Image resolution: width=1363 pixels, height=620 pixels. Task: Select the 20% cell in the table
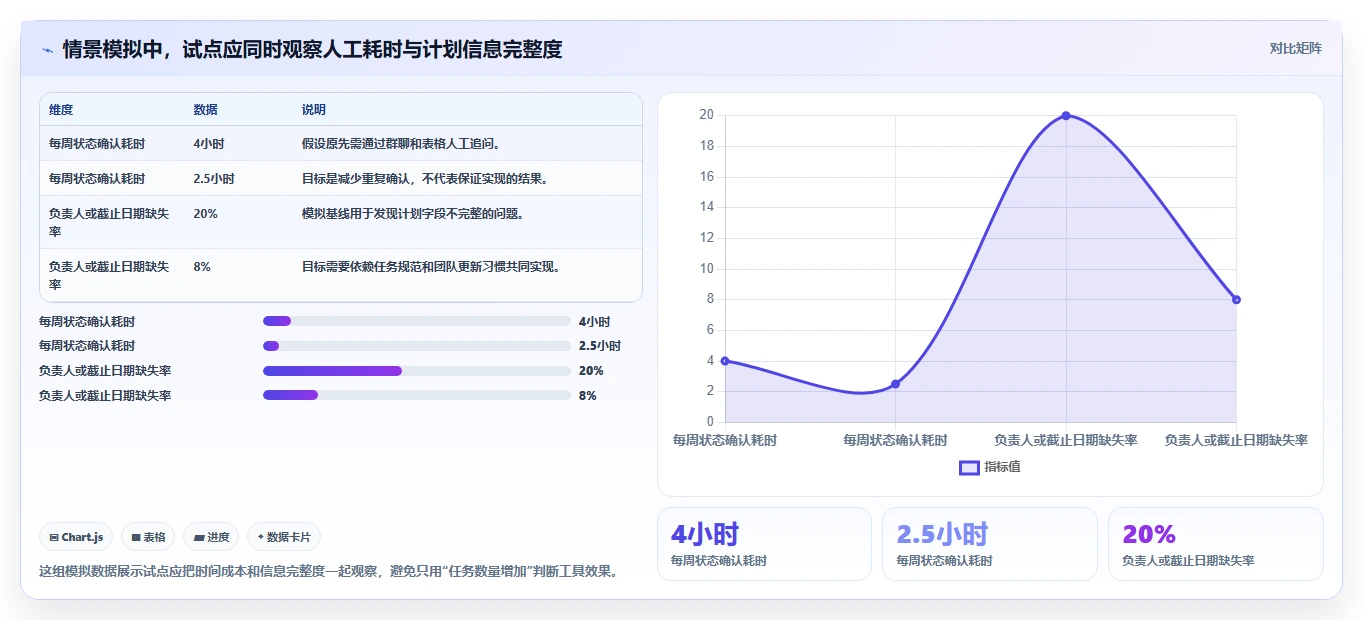click(205, 214)
